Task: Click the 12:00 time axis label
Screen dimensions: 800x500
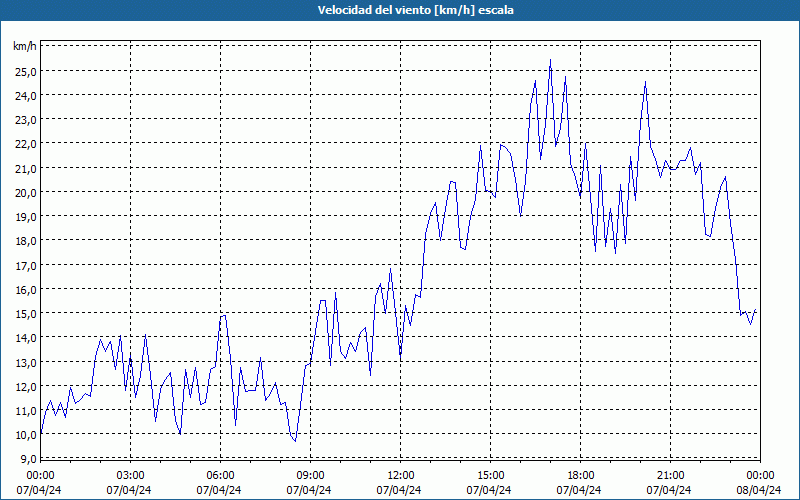Action: click(401, 476)
